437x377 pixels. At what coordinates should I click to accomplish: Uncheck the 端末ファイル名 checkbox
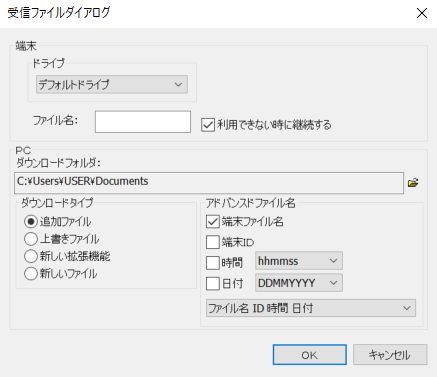[x=212, y=222]
